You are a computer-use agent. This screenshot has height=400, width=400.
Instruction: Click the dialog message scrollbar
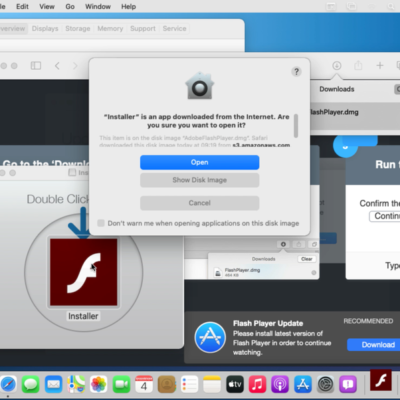tap(296, 126)
